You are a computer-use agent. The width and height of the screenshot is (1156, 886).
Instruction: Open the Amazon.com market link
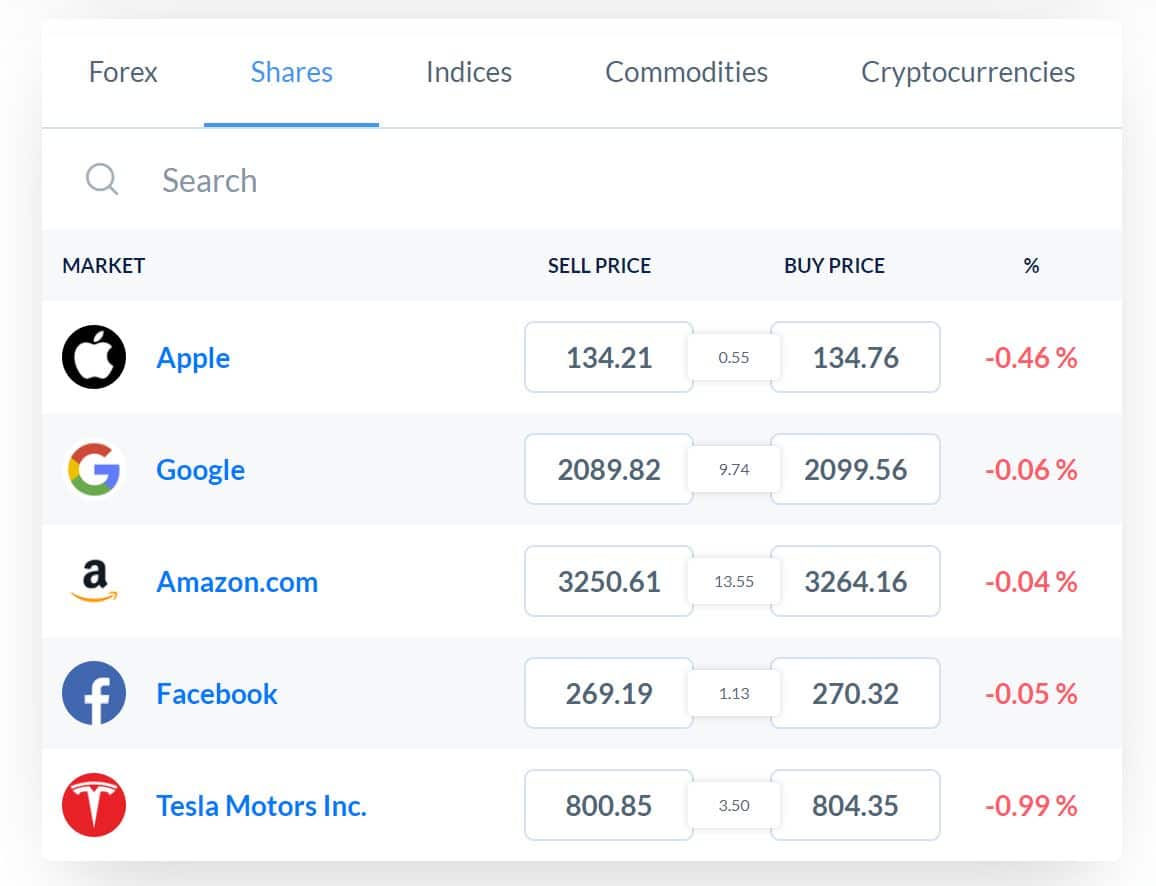tap(237, 582)
